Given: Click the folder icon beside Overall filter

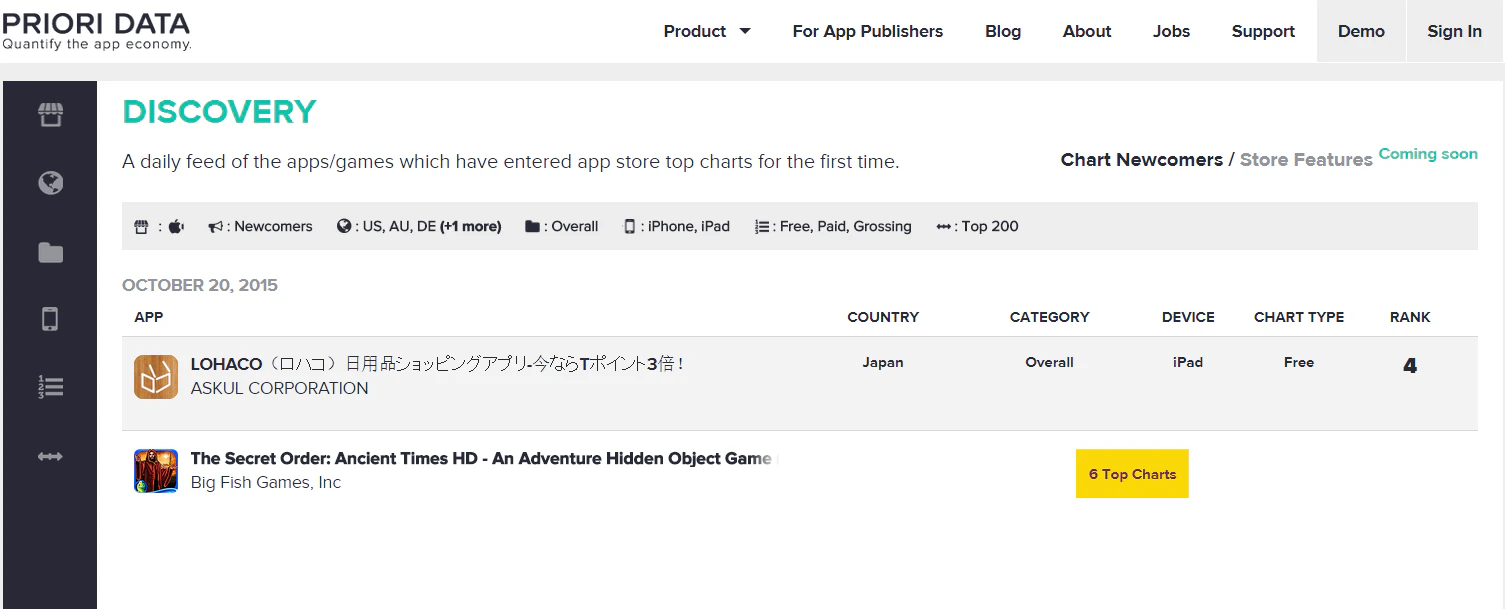Looking at the screenshot, I should click(x=532, y=227).
